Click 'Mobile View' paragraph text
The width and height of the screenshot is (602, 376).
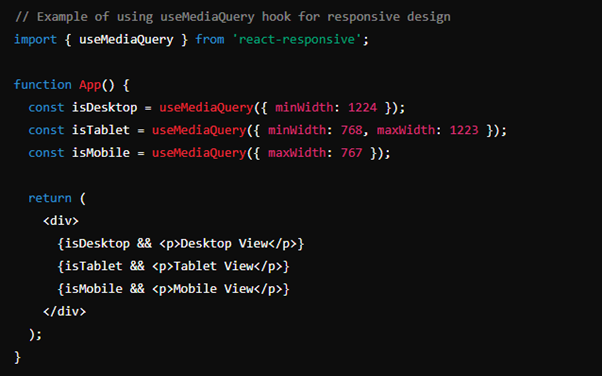point(213,288)
